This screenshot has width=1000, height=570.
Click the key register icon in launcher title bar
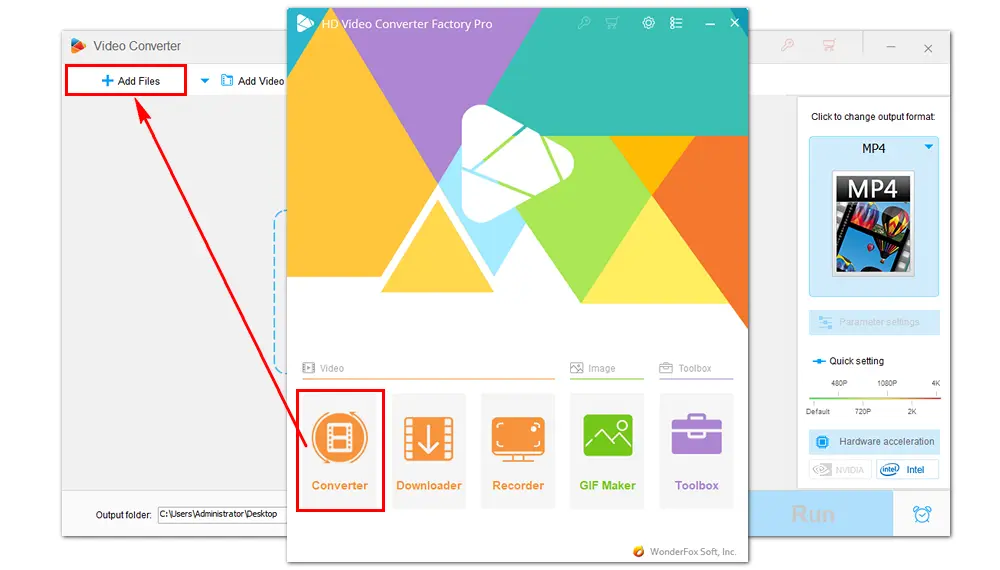584,23
